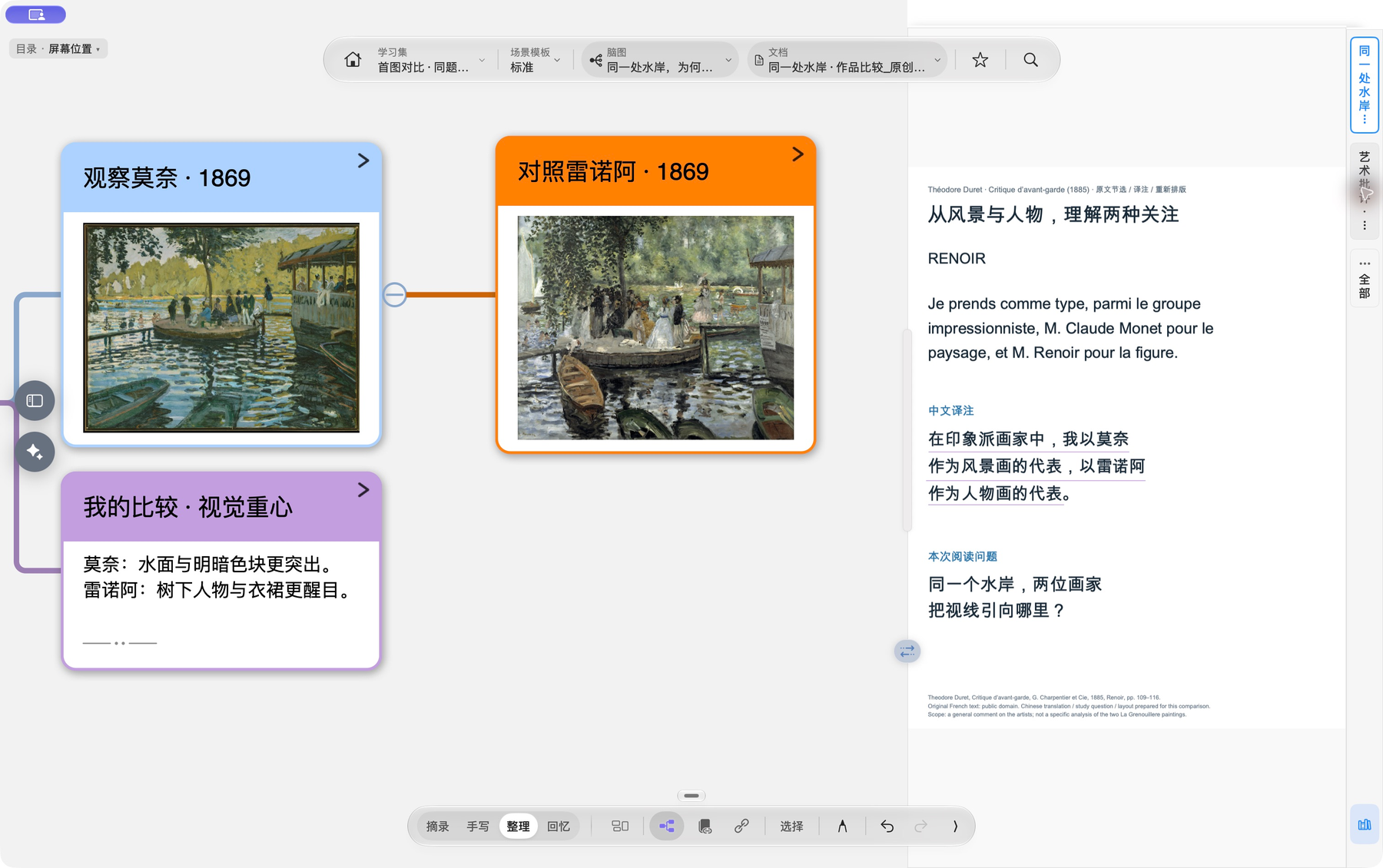Image resolution: width=1383 pixels, height=868 pixels.
Task: Activate the mind map structure icon
Action: (666, 827)
